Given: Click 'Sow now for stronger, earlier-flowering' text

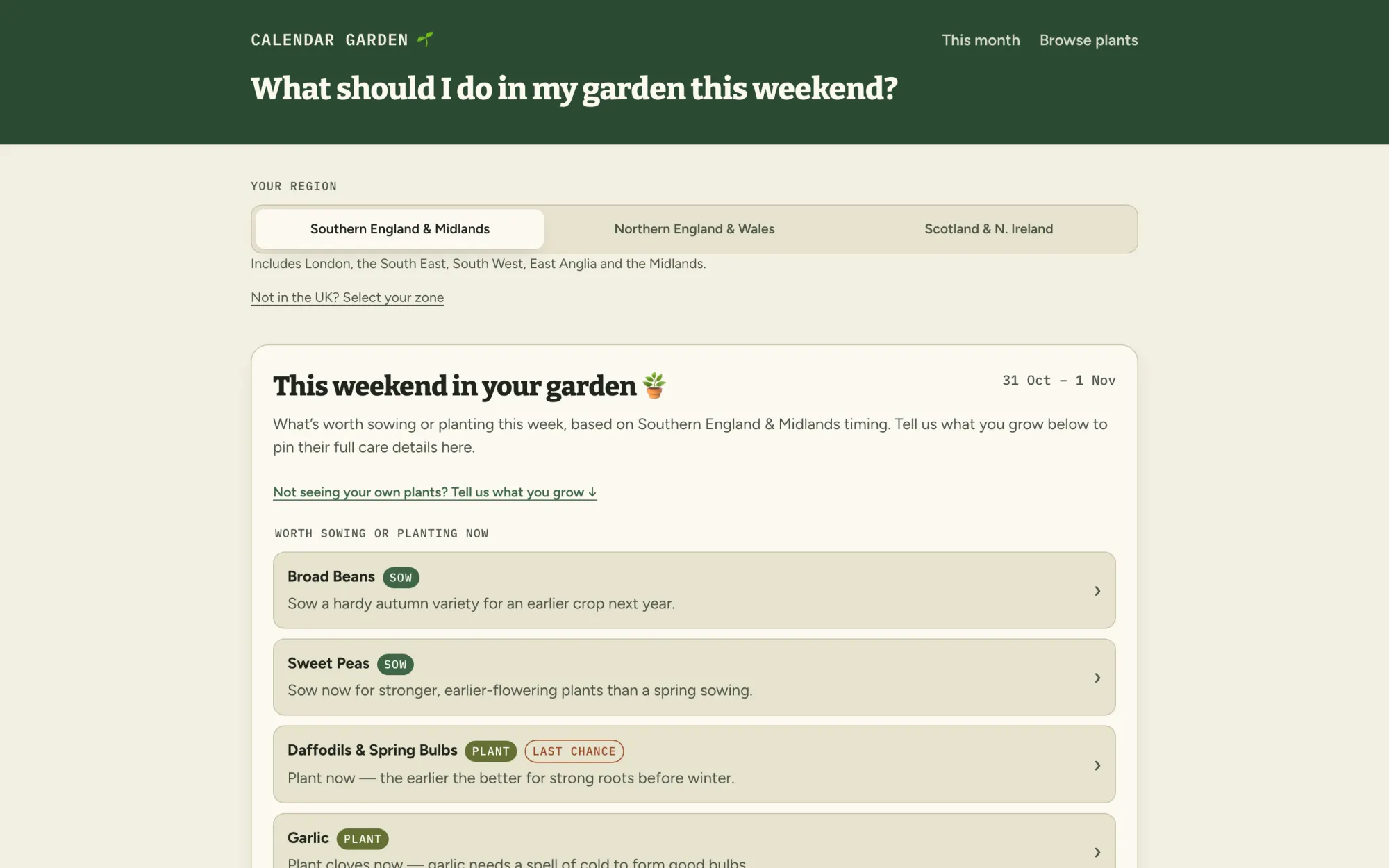Looking at the screenshot, I should pos(520,691).
